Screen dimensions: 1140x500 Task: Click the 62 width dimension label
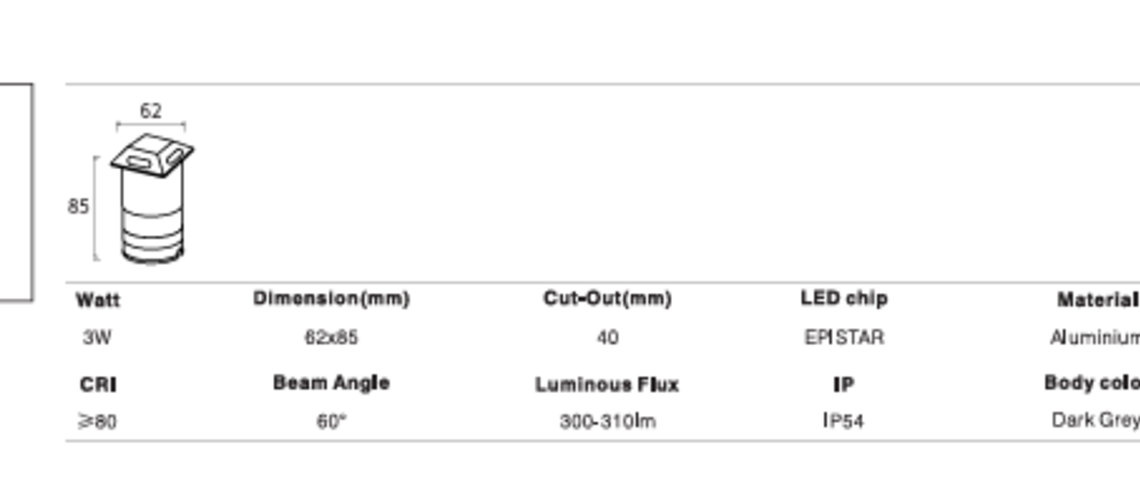click(x=151, y=111)
